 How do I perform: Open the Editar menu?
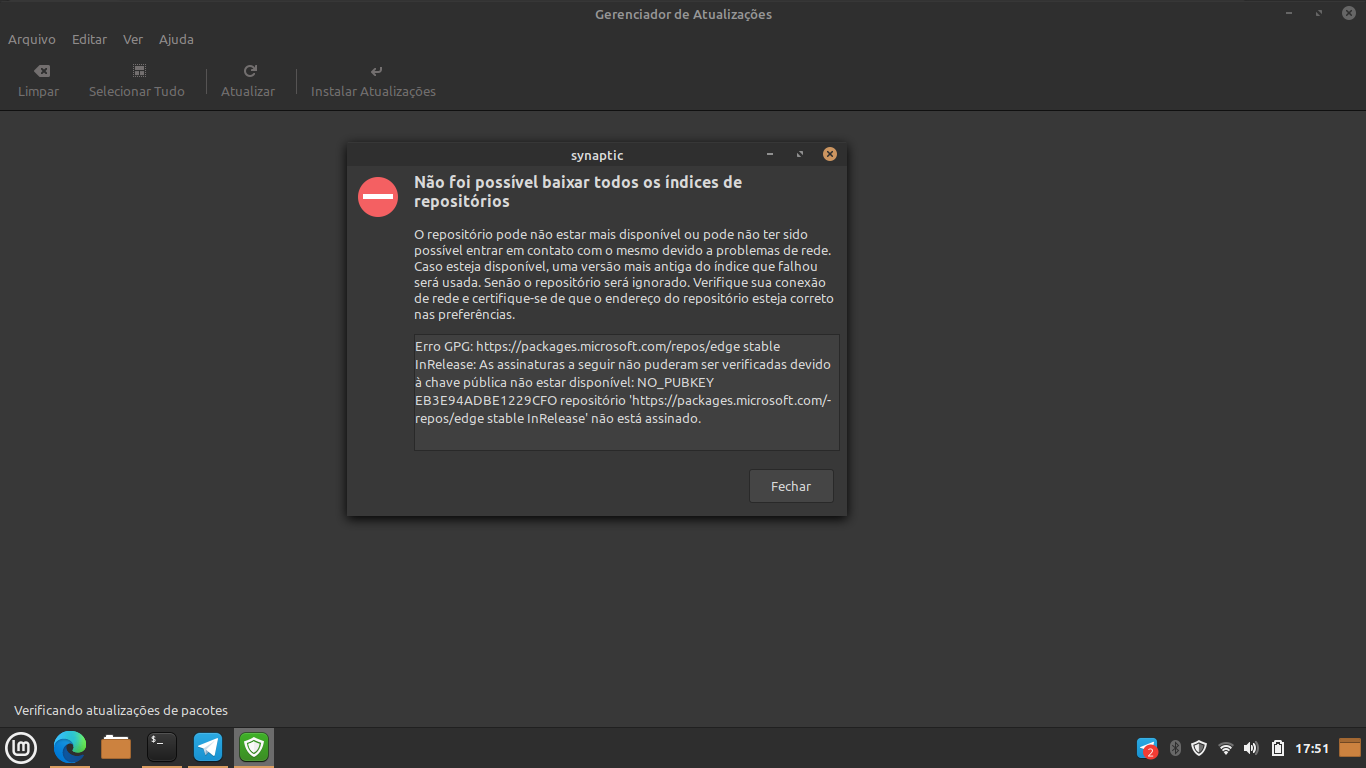click(89, 40)
